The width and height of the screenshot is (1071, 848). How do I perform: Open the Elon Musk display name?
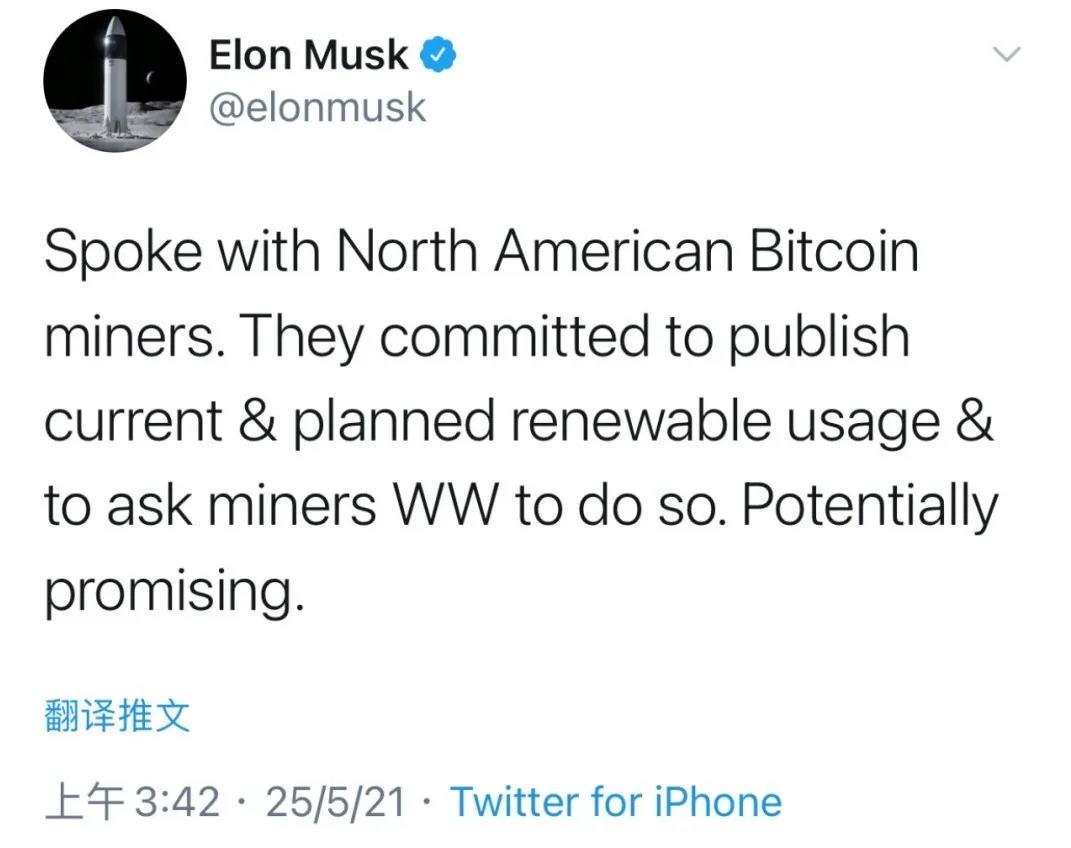(308, 55)
